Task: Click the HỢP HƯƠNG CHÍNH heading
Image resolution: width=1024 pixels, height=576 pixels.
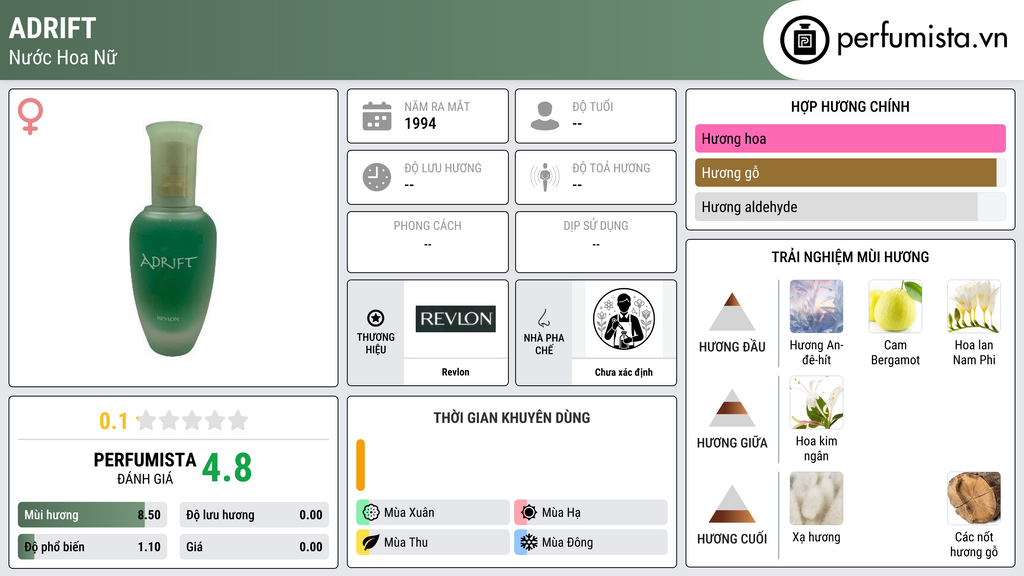Action: pyautogui.click(x=850, y=106)
